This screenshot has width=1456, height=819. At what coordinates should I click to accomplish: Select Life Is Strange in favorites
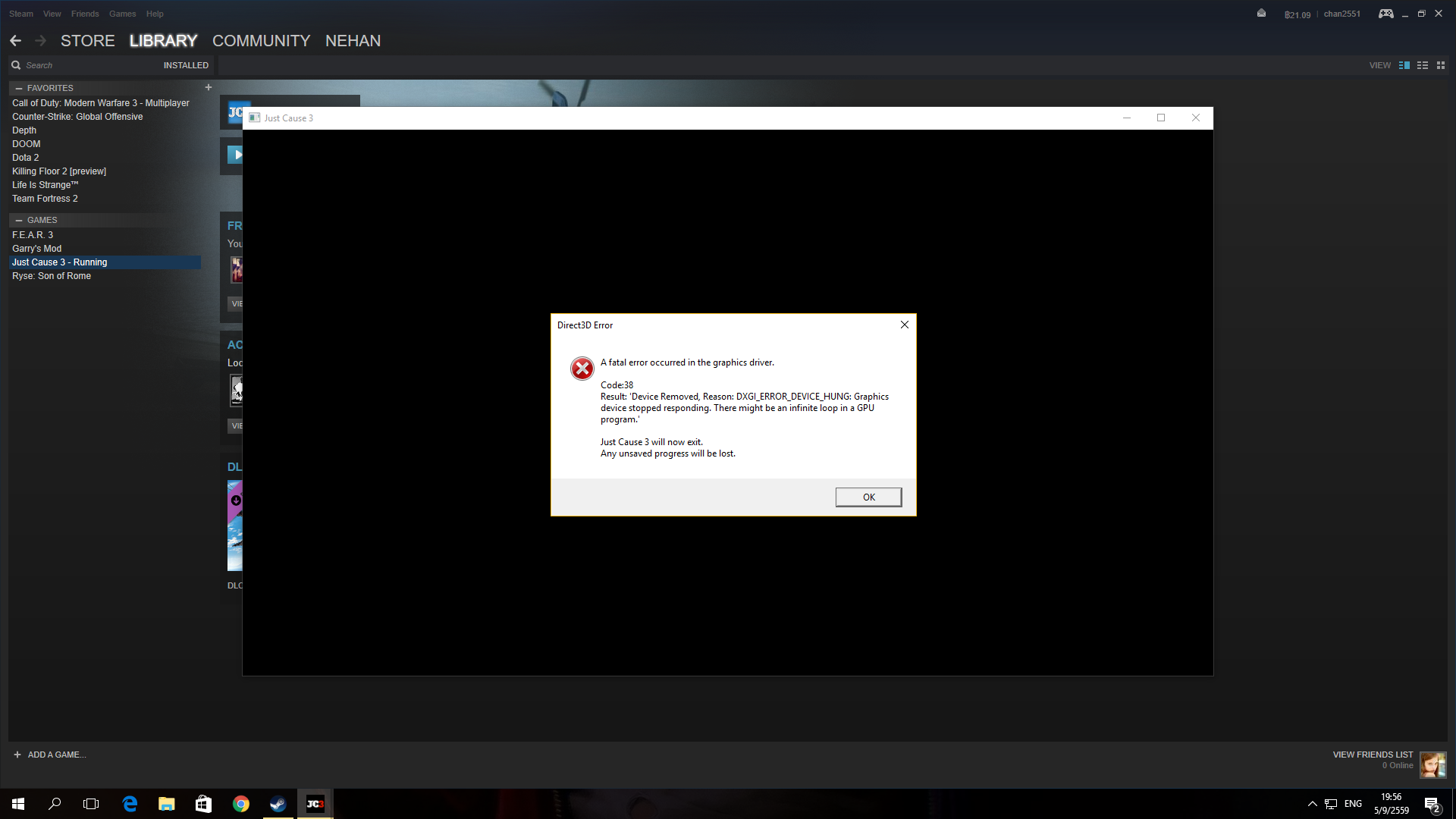click(x=45, y=185)
